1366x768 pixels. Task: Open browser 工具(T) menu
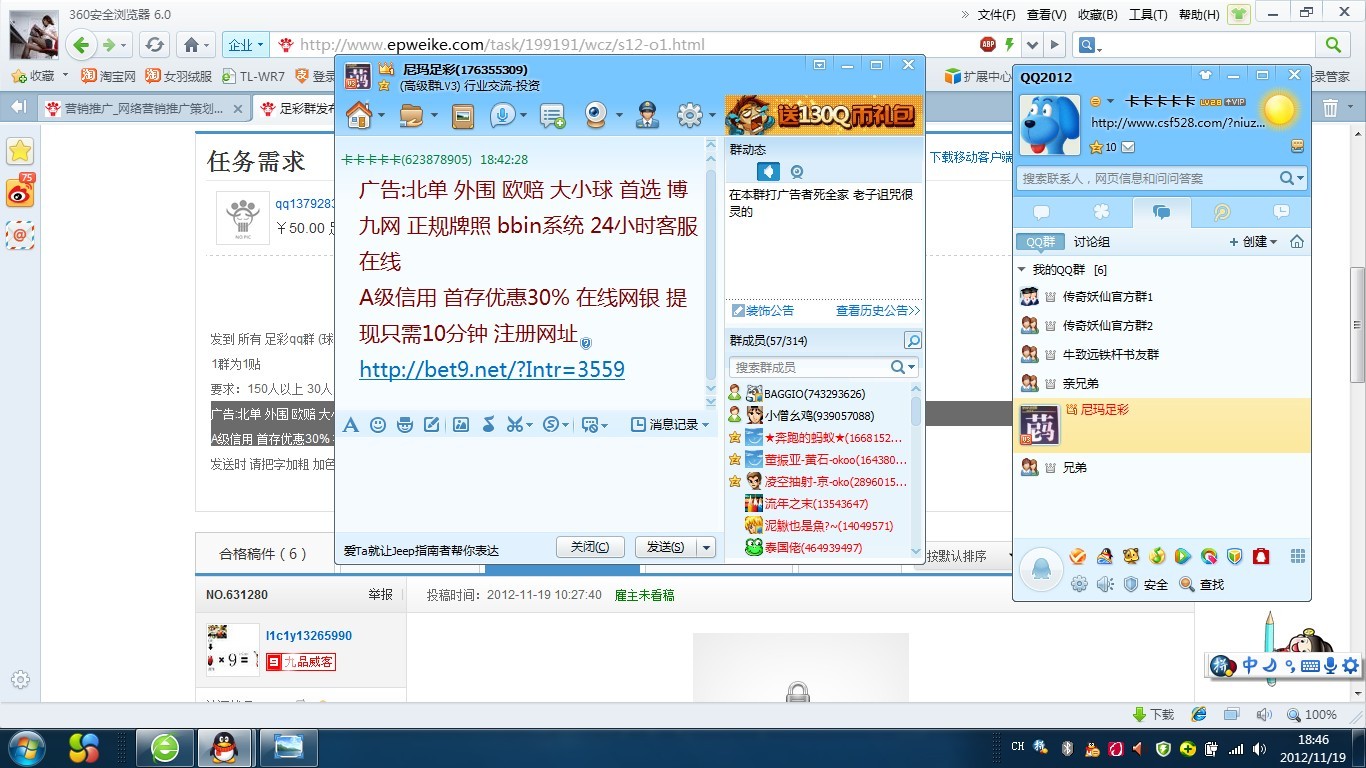(1148, 14)
